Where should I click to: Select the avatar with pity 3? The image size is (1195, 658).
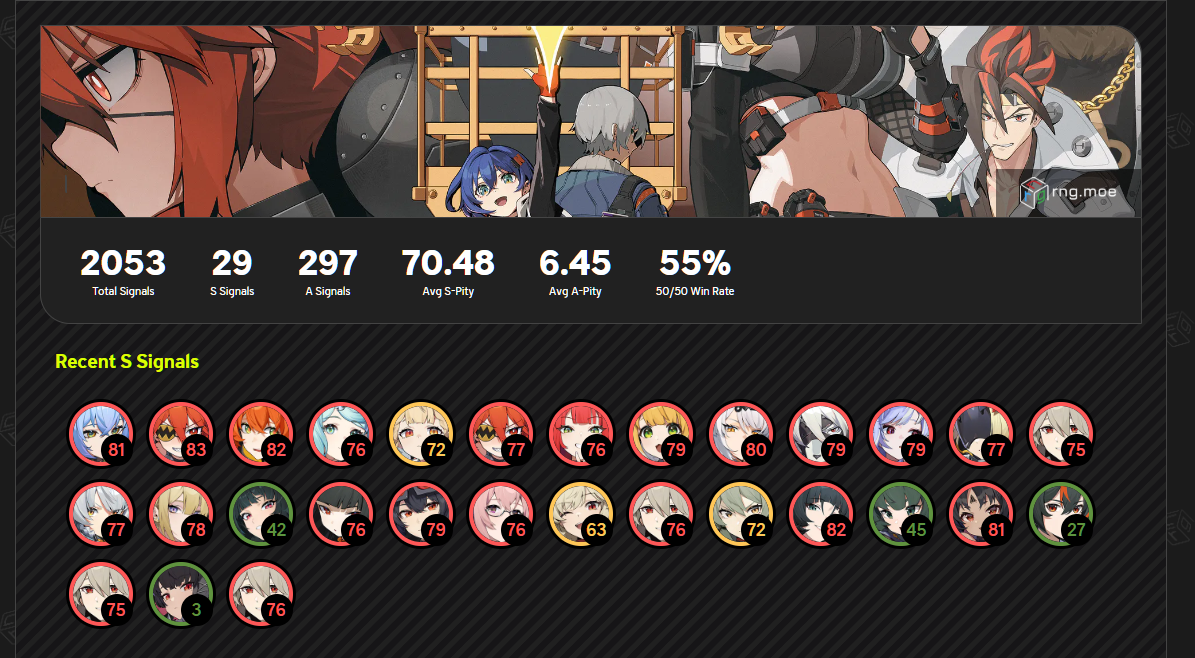[181, 595]
